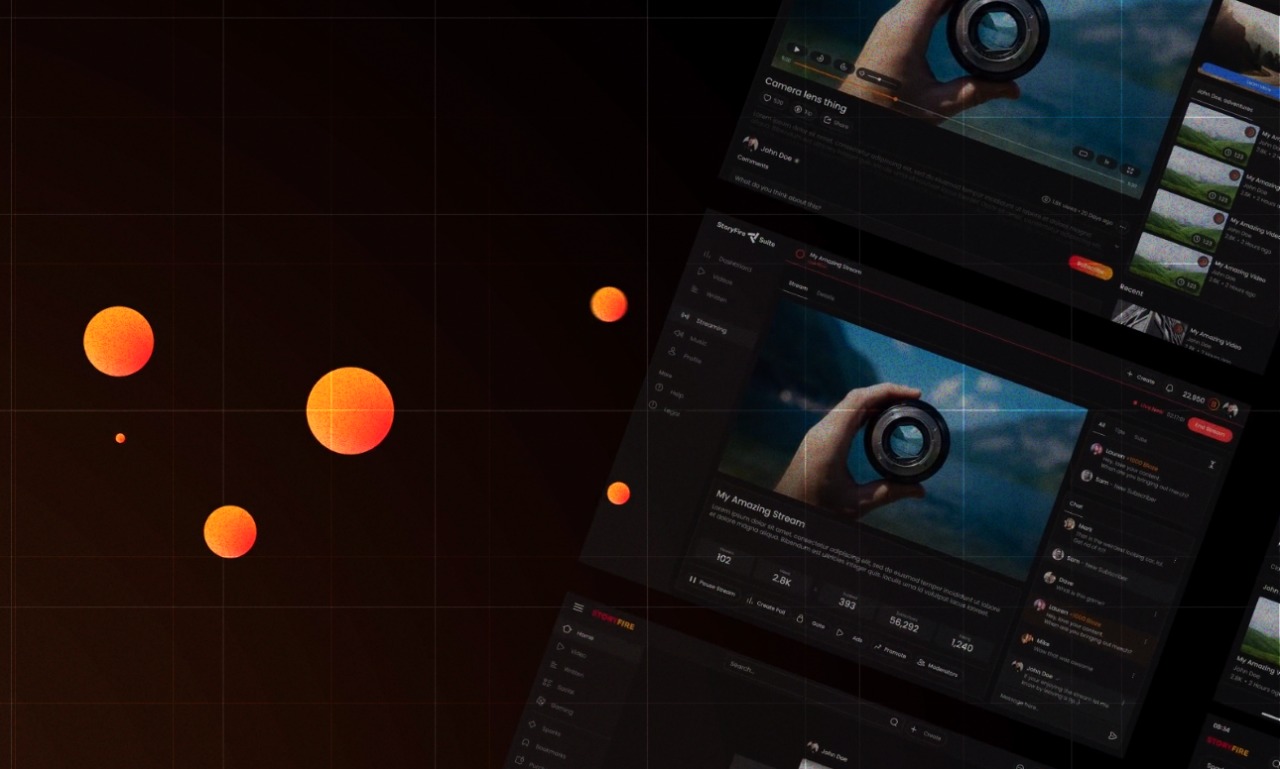Click the Promote button

pos(890,651)
